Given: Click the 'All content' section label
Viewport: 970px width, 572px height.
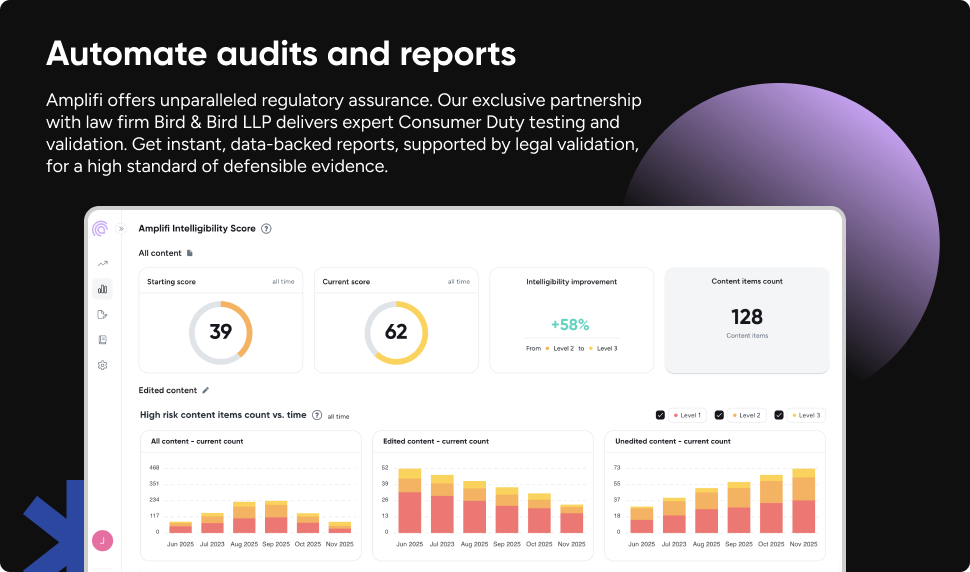Looking at the screenshot, I should tap(160, 253).
